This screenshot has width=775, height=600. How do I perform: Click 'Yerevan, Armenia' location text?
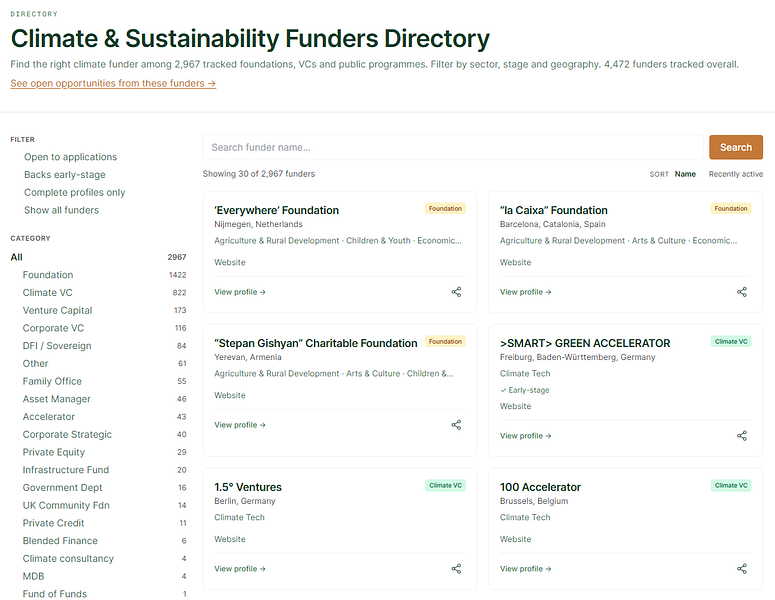click(248, 357)
